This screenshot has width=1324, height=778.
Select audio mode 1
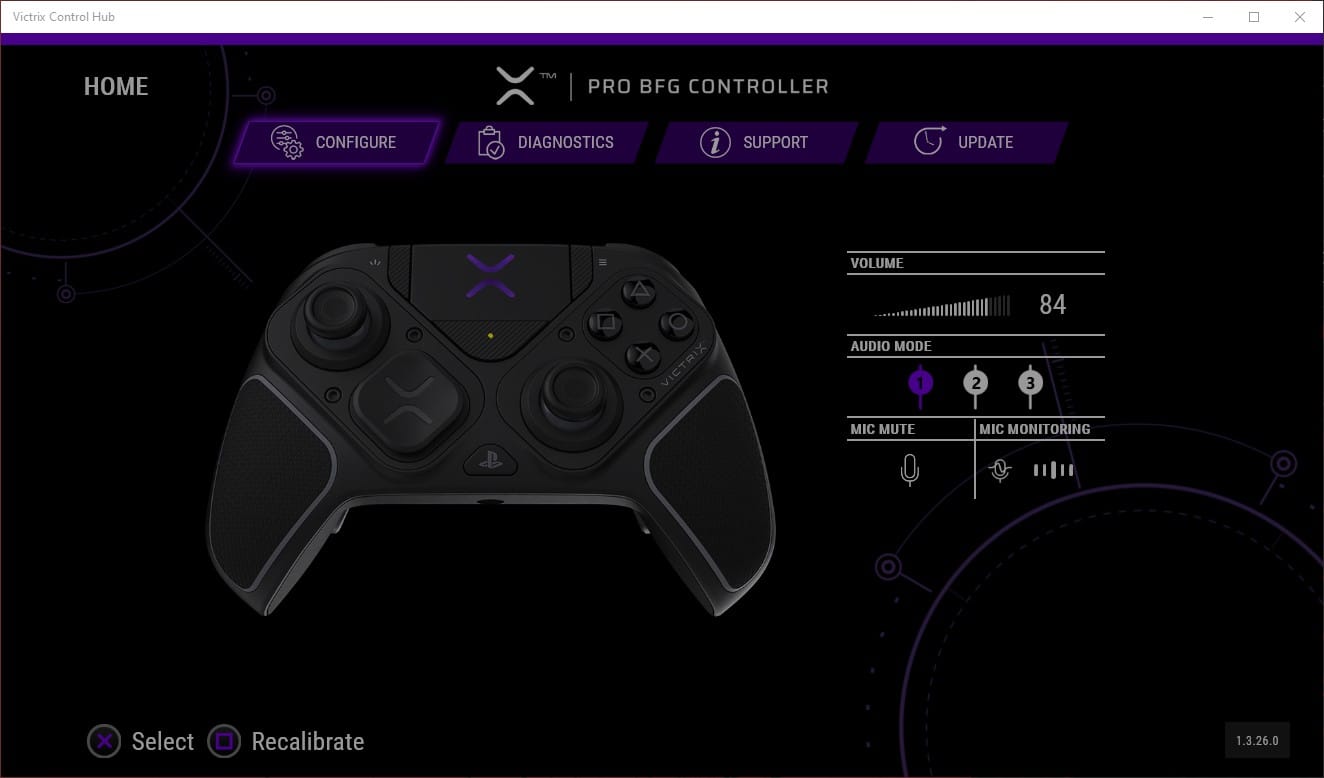[x=921, y=383]
